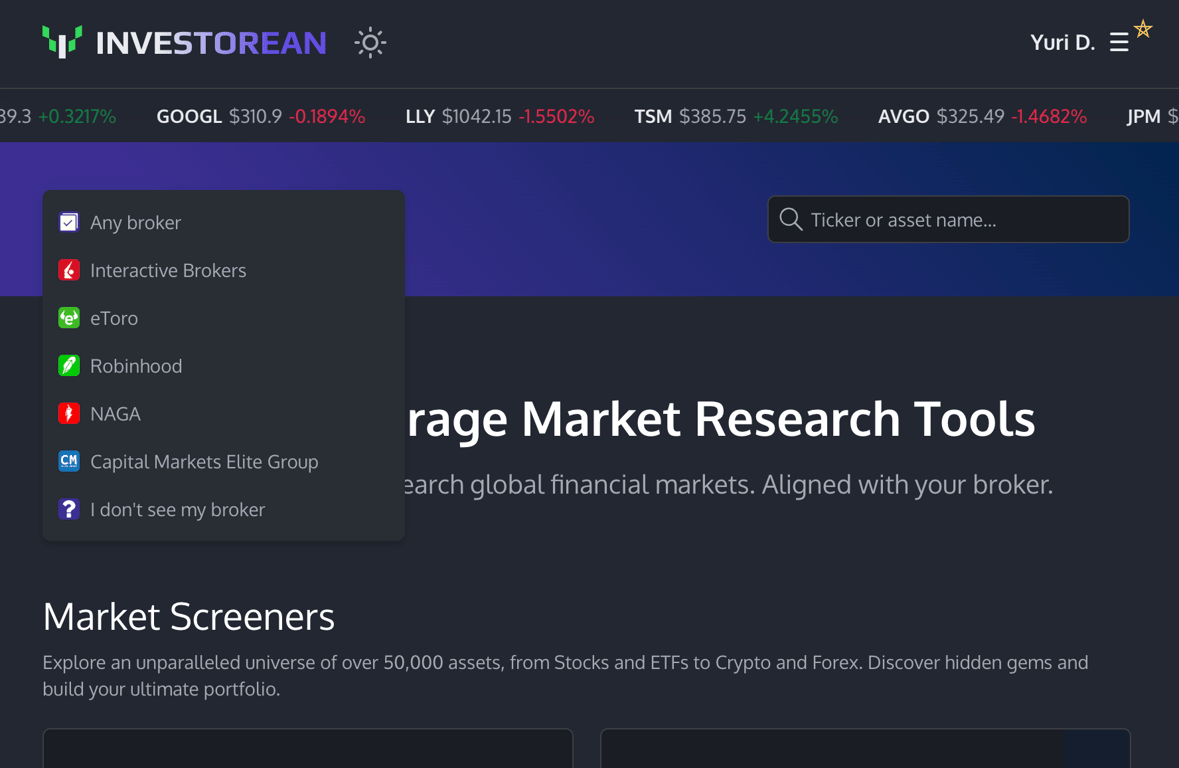
Task: Click the AVGO change -1.4682%
Action: click(x=1049, y=117)
